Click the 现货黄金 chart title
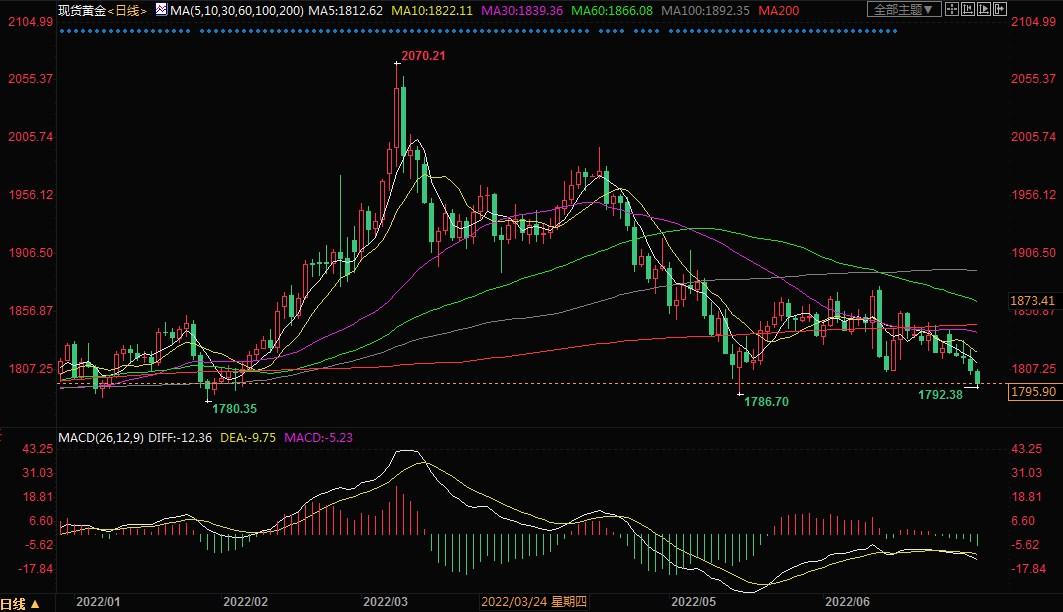Screen dimensions: 1063x612 [x=80, y=10]
